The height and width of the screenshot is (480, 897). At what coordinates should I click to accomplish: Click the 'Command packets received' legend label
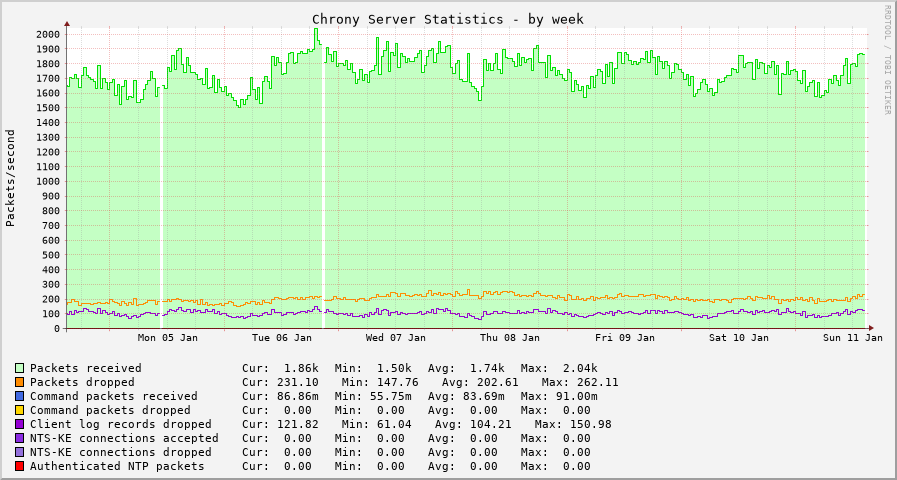tap(114, 396)
